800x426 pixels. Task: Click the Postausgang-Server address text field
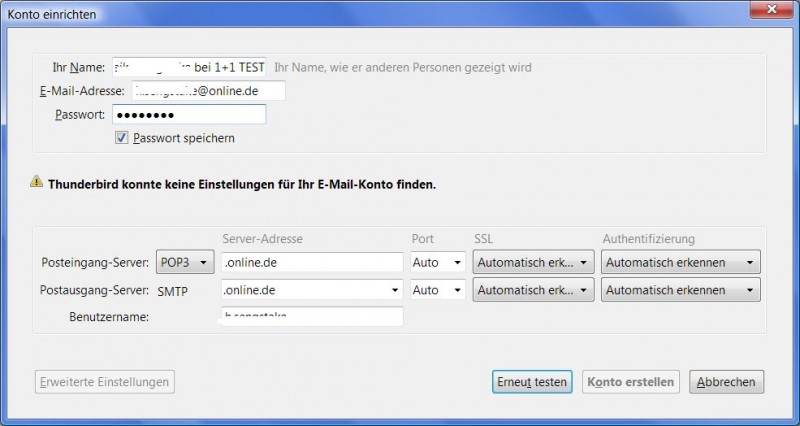pos(300,290)
